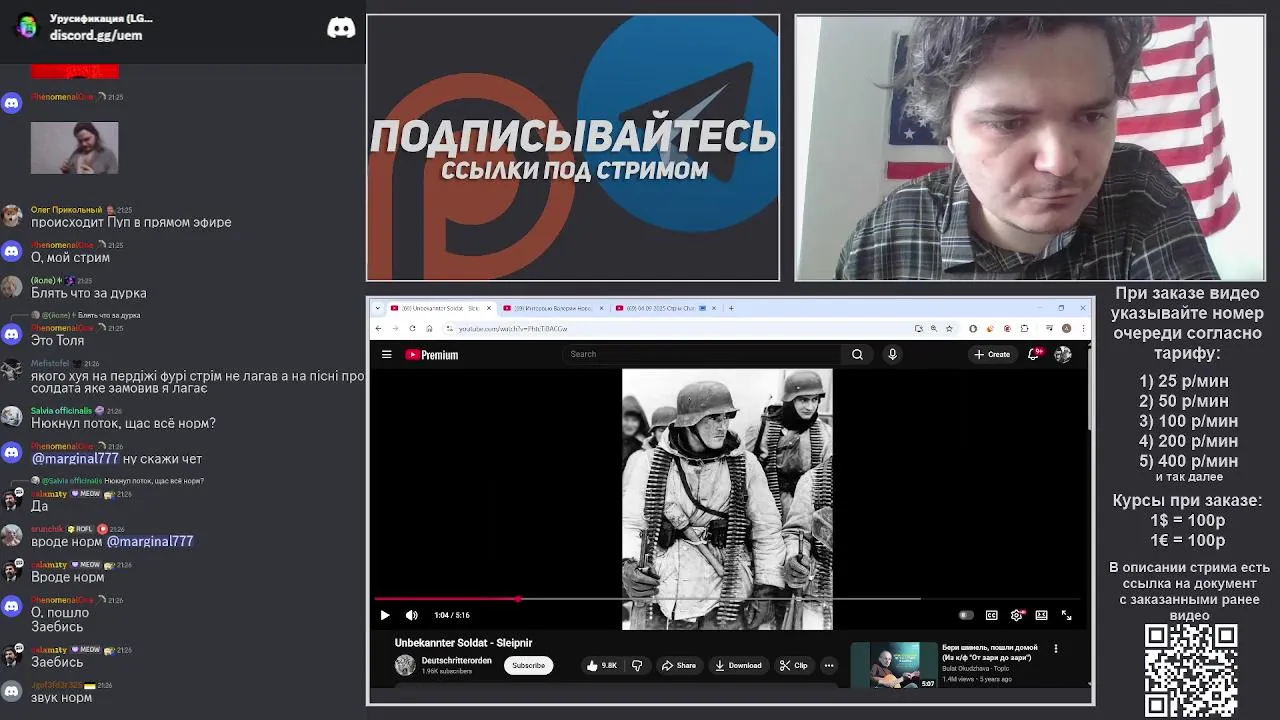Open the browser home button
The width and height of the screenshot is (1280, 720).
[x=429, y=328]
